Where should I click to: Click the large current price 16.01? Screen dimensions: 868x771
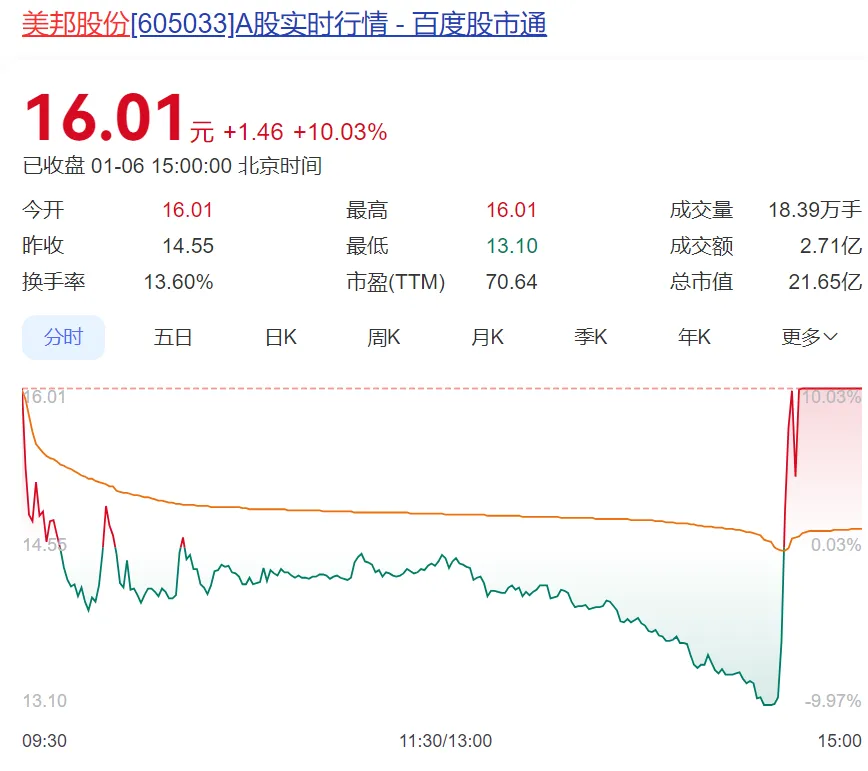(104, 119)
